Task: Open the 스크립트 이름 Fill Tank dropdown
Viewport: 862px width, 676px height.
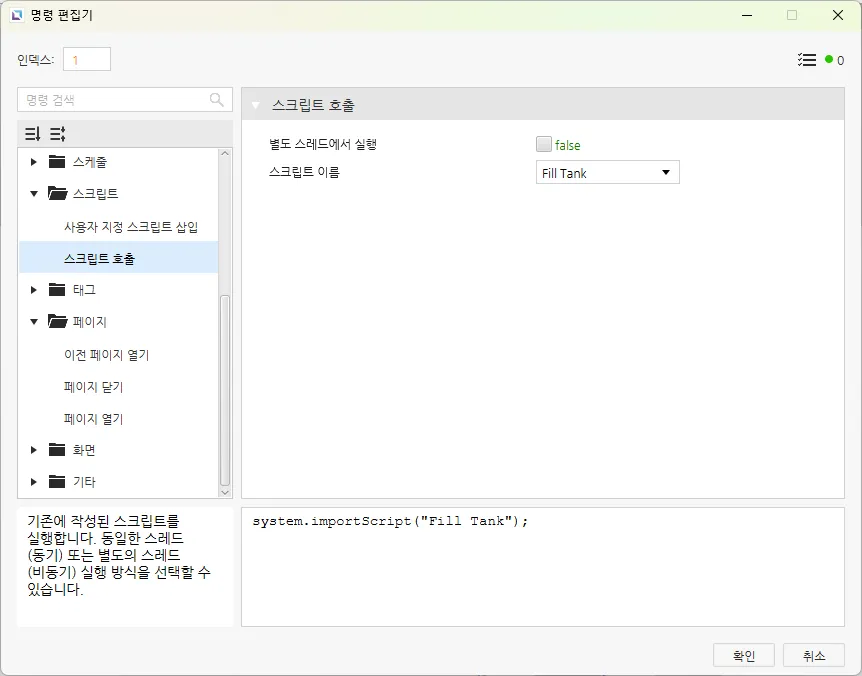Action: [608, 173]
